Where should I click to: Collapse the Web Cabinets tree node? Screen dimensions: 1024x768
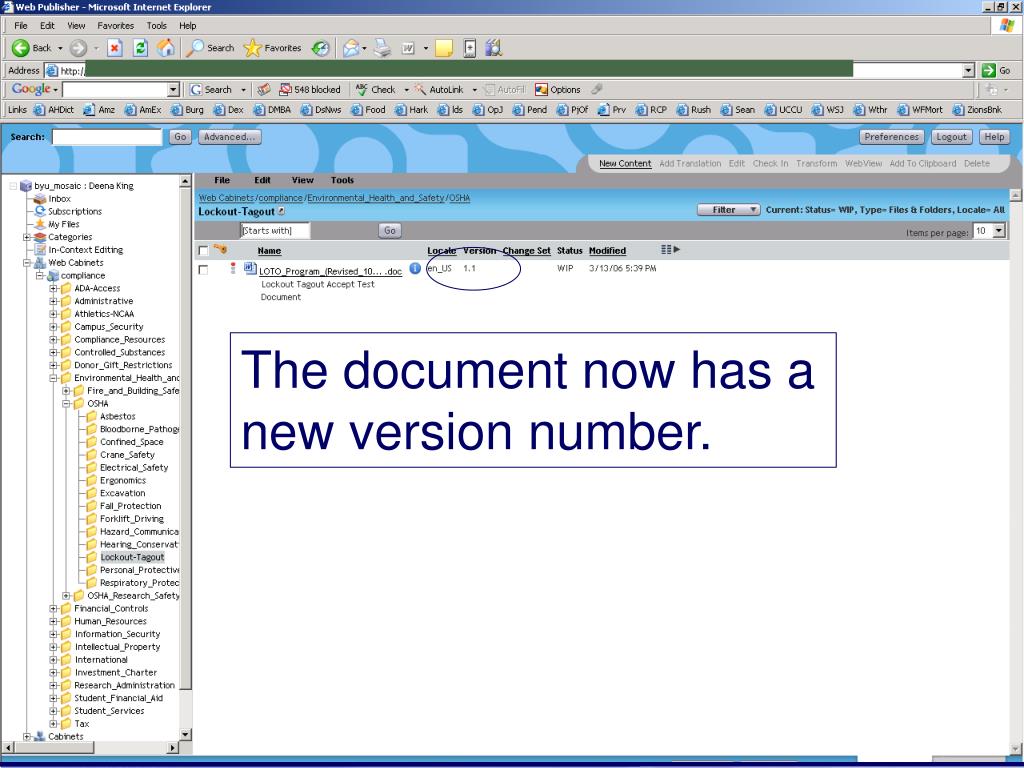tap(27, 263)
